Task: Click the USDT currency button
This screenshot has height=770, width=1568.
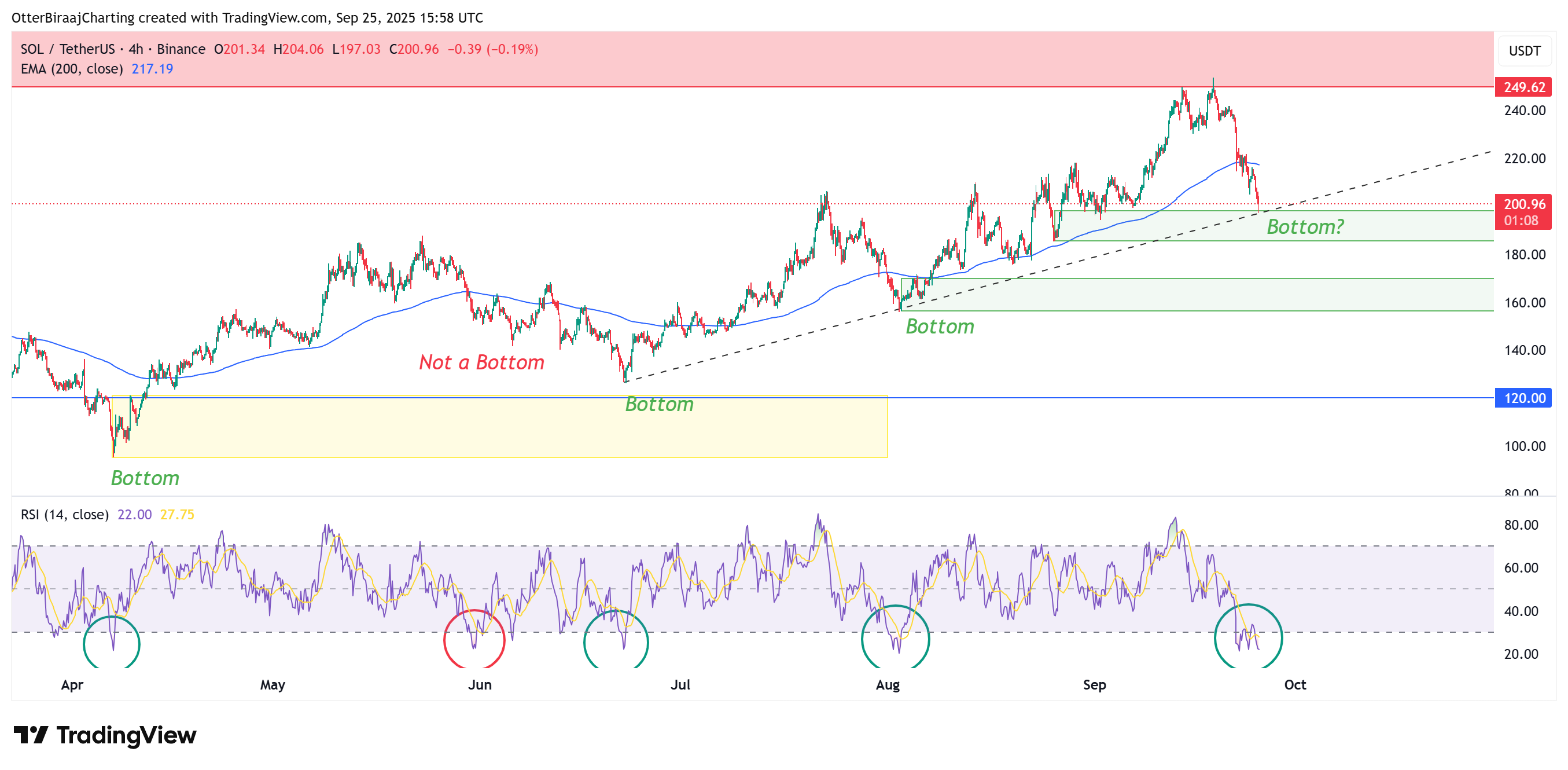Action: tap(1524, 50)
